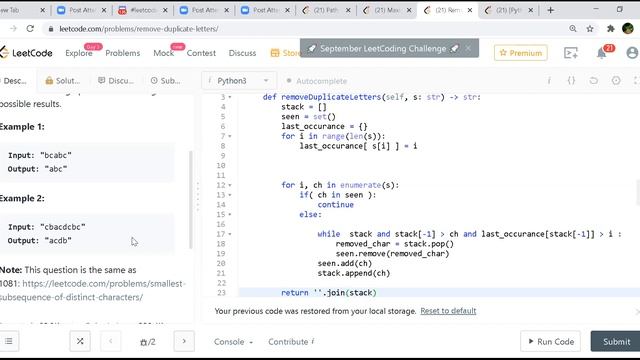Image resolution: width=640 pixels, height=360 pixels.
Task: Open a new browser tab
Action: (550, 10)
